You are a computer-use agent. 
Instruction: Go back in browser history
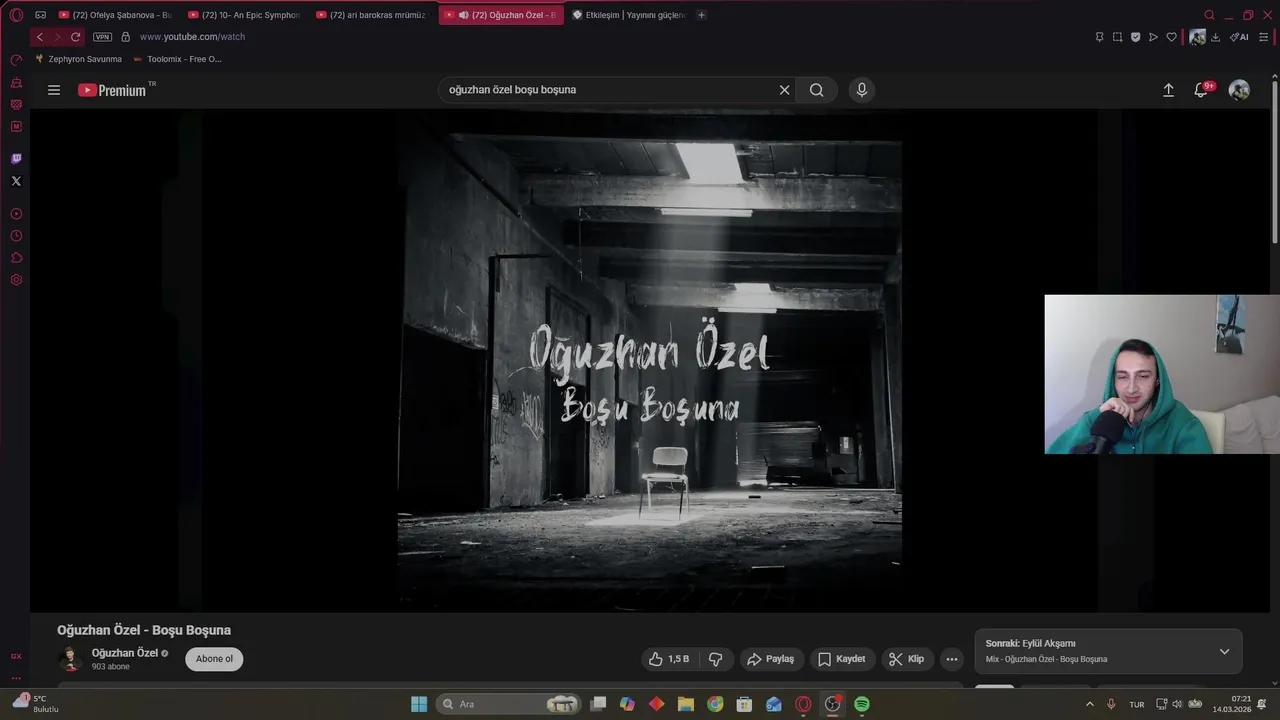tap(40, 37)
